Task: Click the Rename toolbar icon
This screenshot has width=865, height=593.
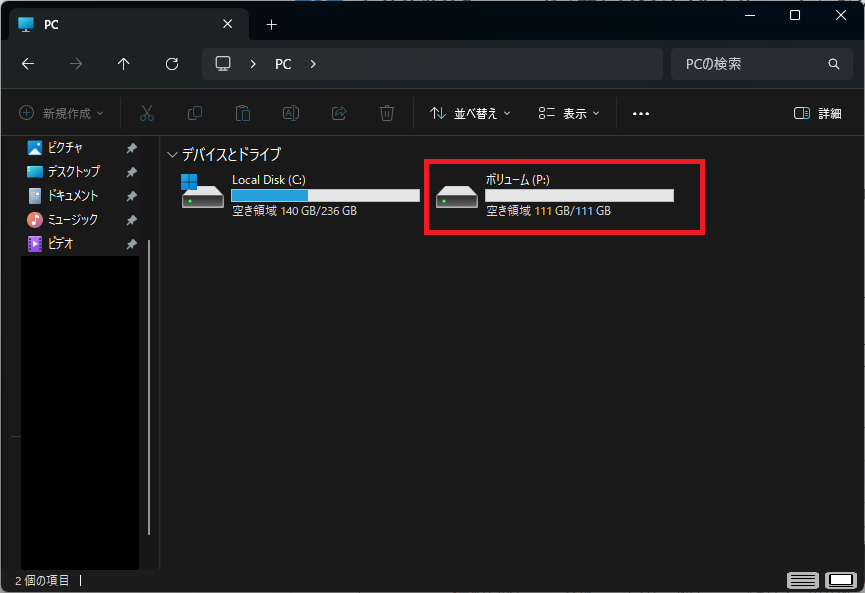Action: point(291,113)
